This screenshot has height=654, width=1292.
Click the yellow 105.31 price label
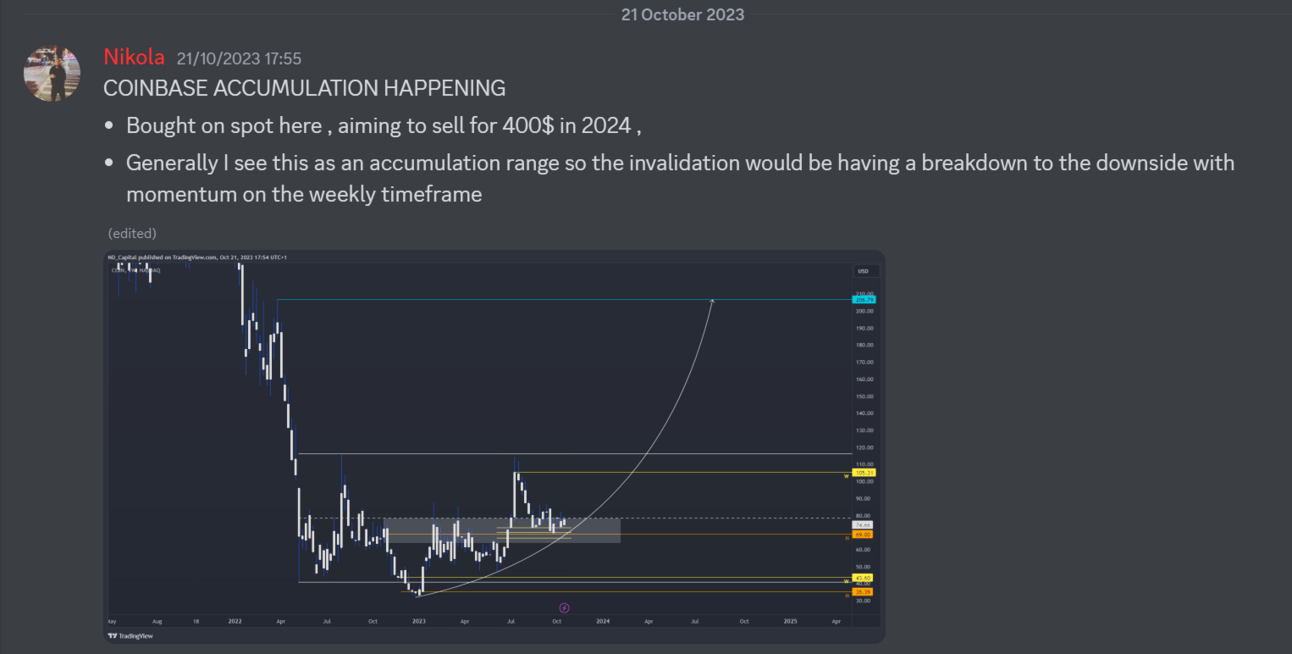pos(864,472)
